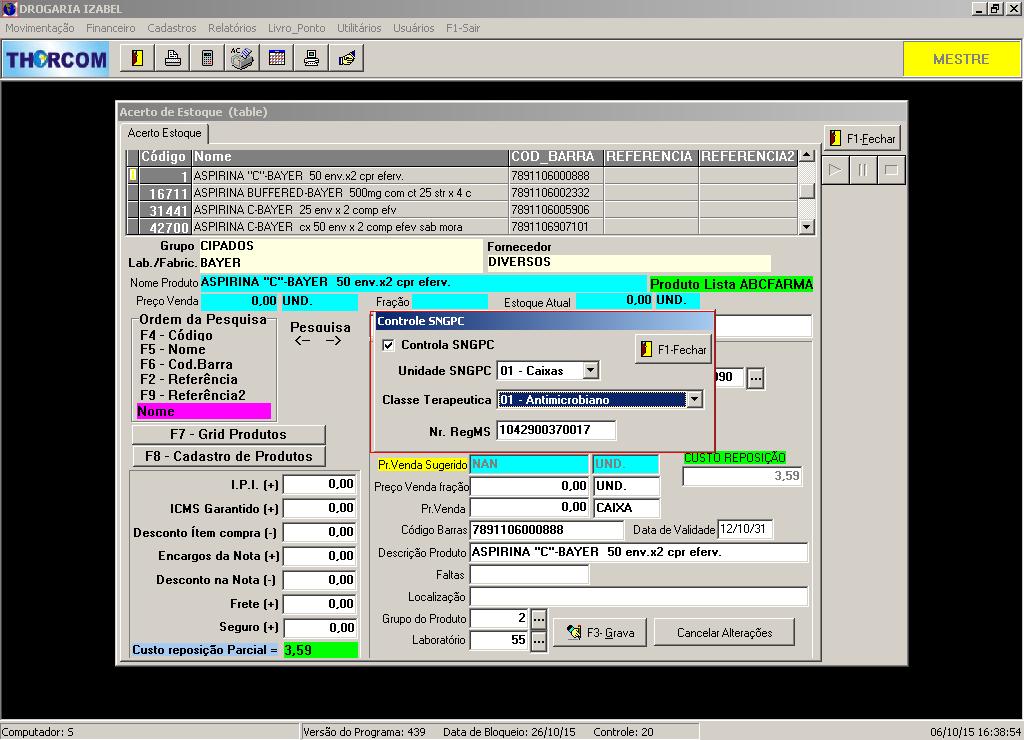Click the F6 - Cod.Barra search order option
Viewport: 1024px width, 740px height.
point(186,364)
